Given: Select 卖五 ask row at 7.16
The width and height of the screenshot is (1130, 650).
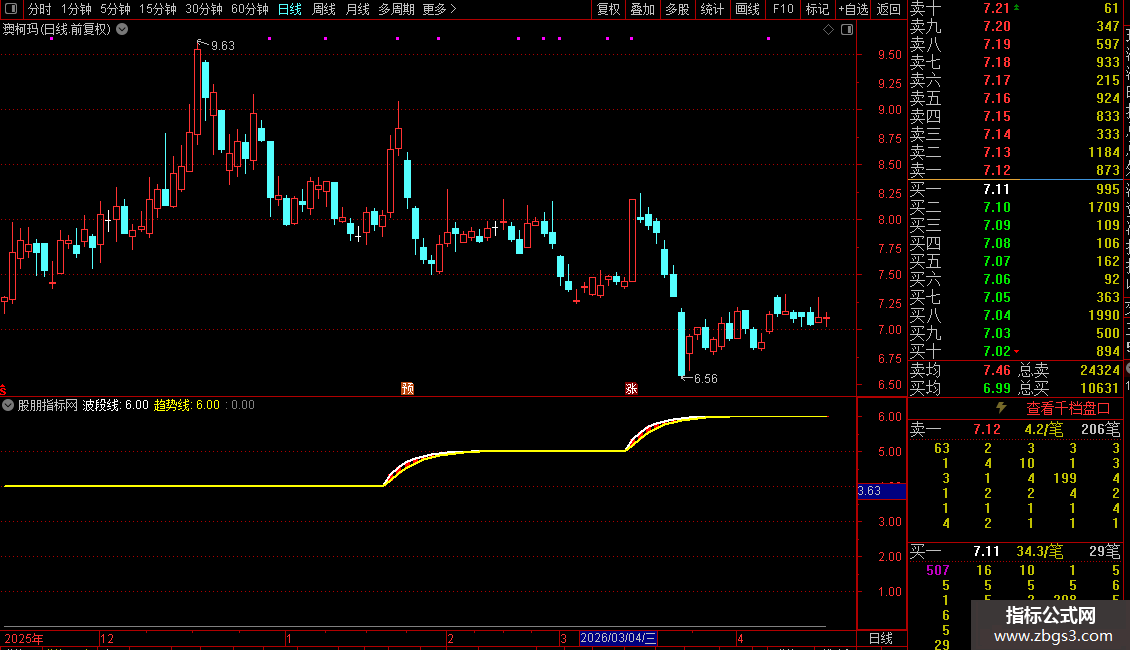Looking at the screenshot, I should [1015, 98].
